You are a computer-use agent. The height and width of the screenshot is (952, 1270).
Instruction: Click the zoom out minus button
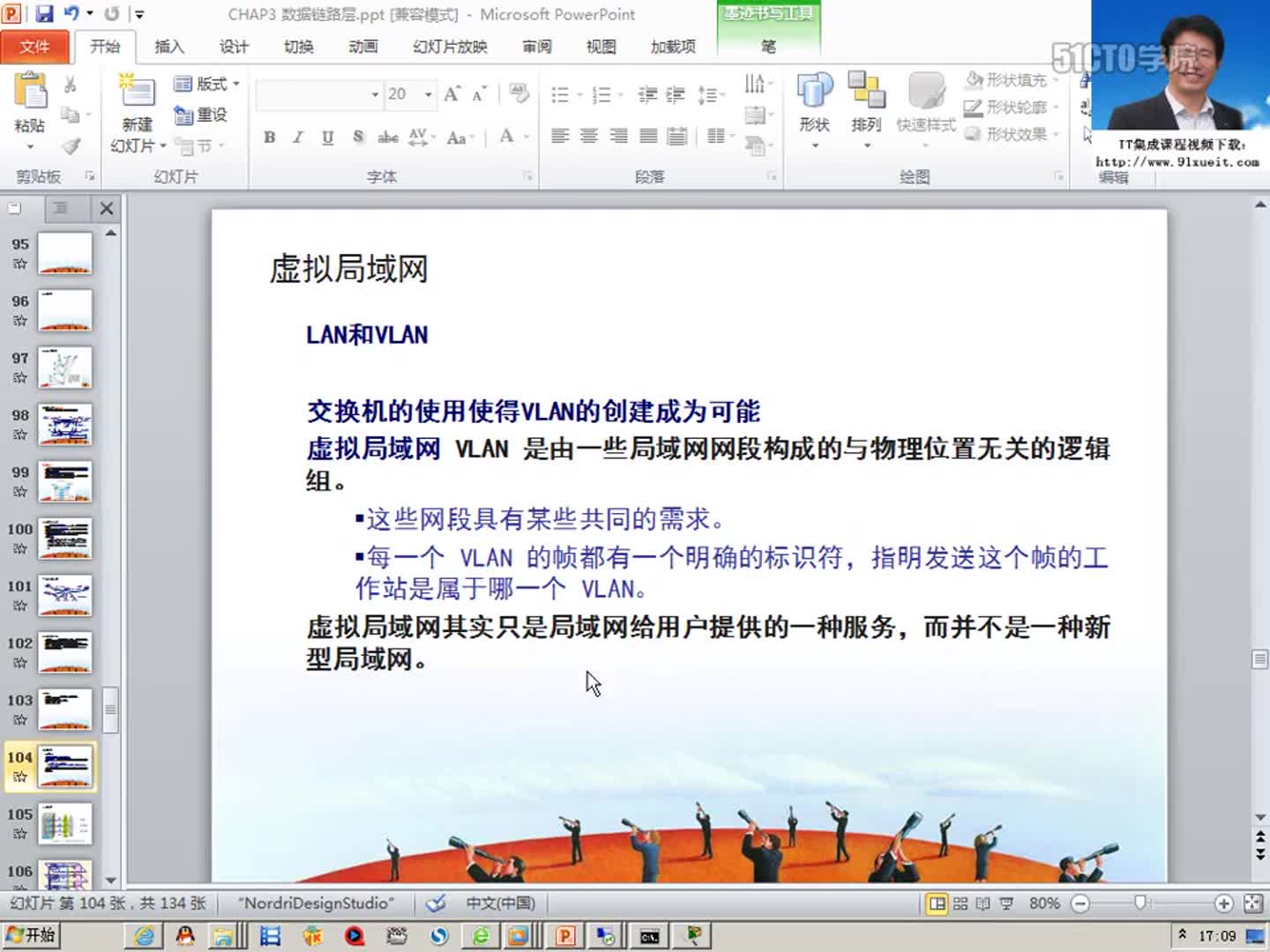click(1080, 904)
